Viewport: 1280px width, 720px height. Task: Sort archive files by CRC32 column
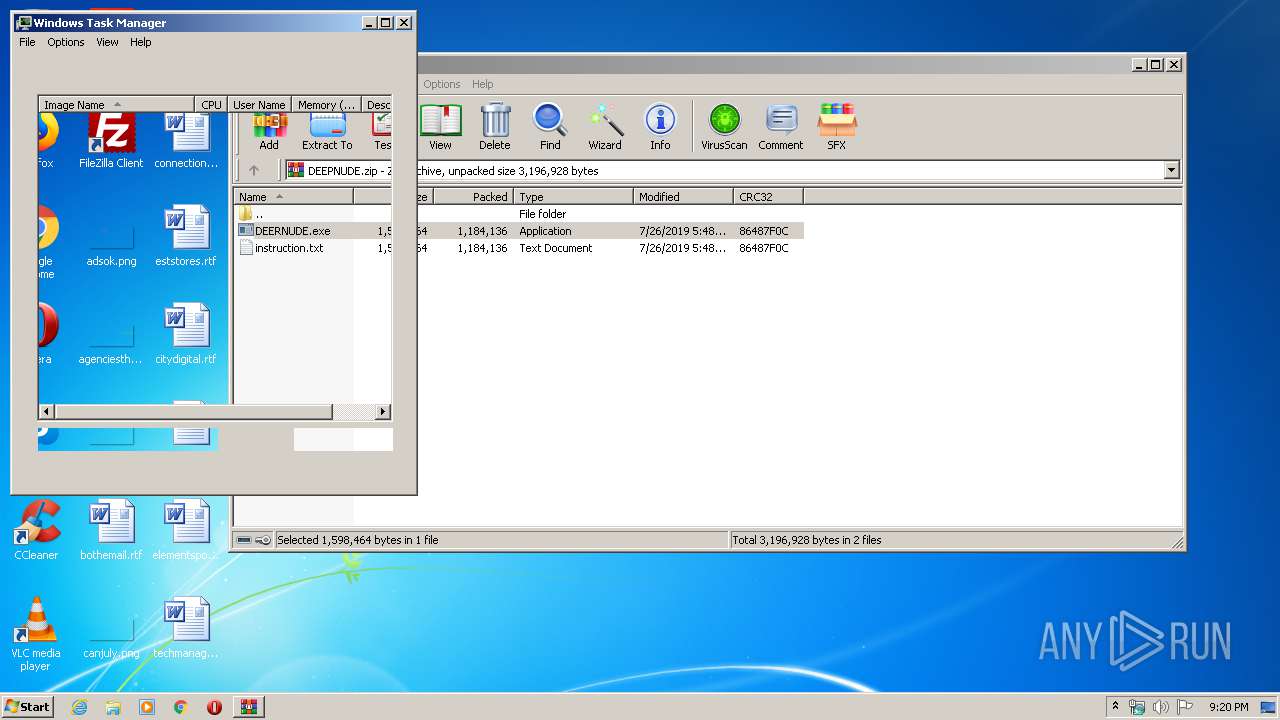pyautogui.click(x=768, y=197)
